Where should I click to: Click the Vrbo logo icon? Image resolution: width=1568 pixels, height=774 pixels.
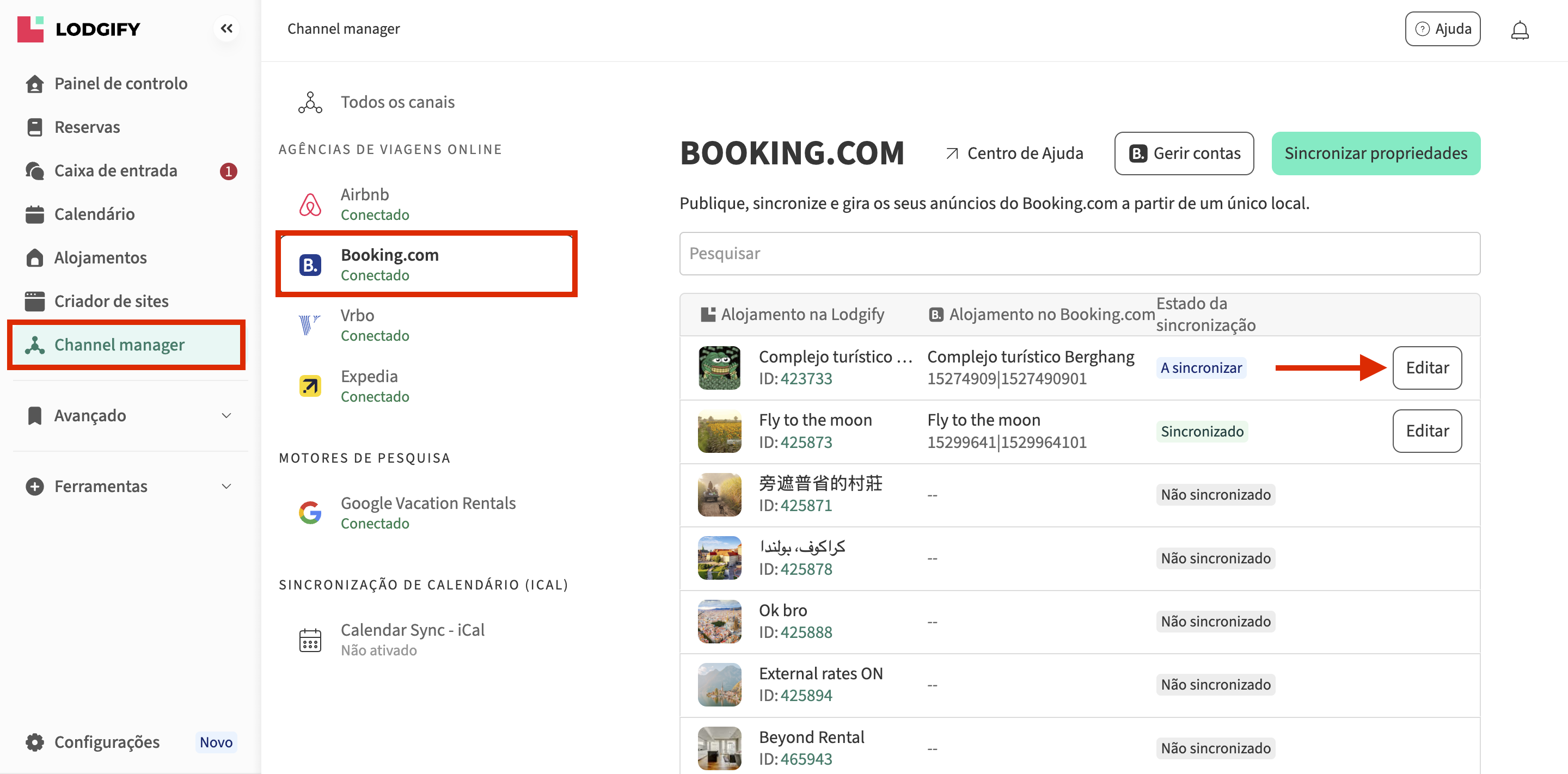[310, 325]
